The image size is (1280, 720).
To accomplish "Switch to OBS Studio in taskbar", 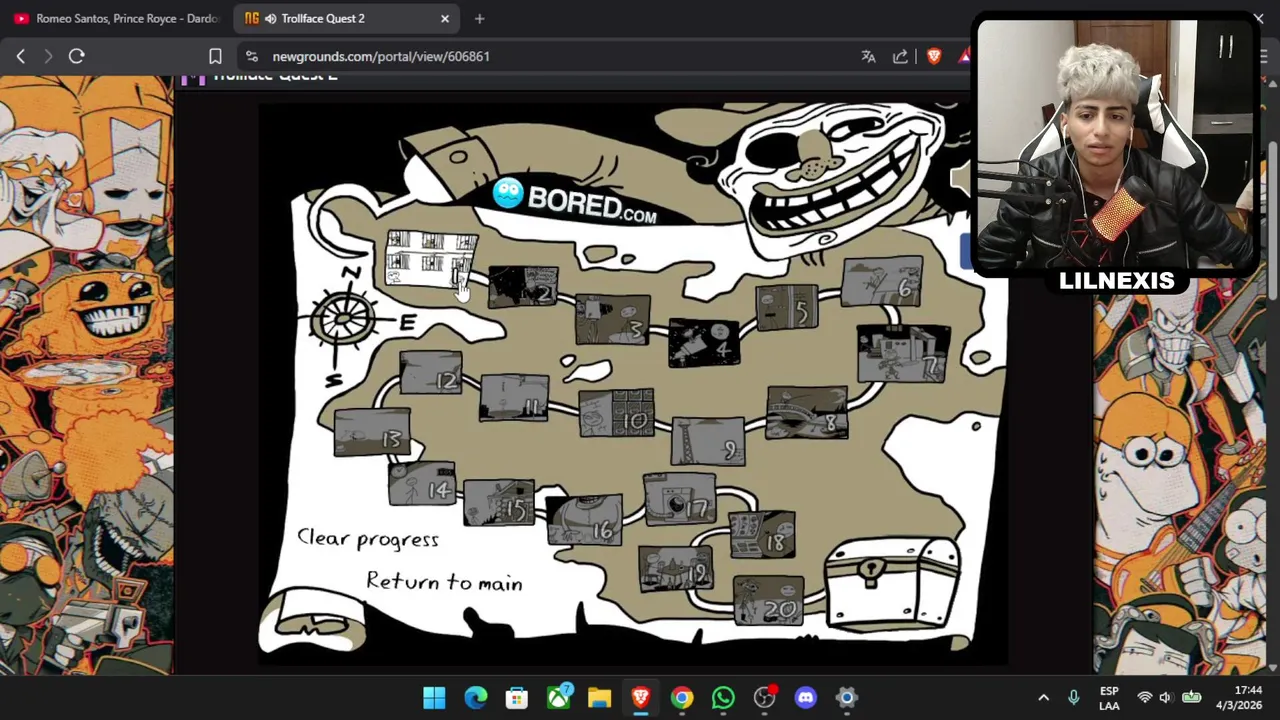I will click(764, 697).
